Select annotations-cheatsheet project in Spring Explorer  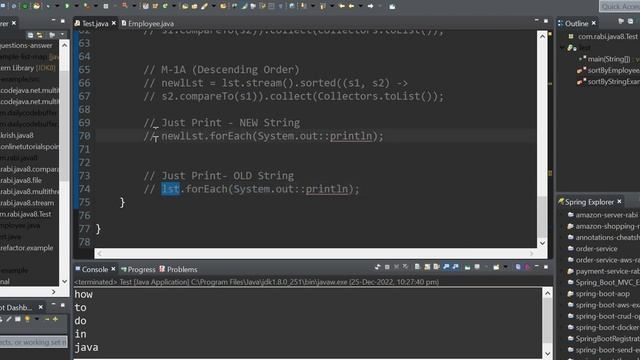[x=607, y=237]
